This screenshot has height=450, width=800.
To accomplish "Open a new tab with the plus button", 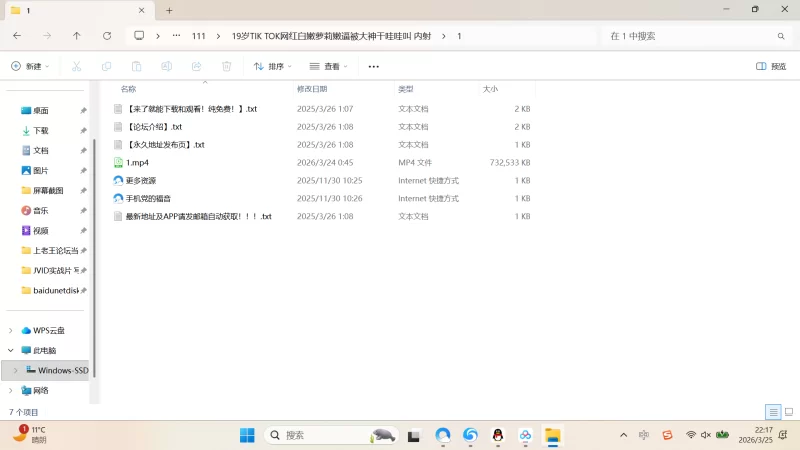I will (x=169, y=10).
